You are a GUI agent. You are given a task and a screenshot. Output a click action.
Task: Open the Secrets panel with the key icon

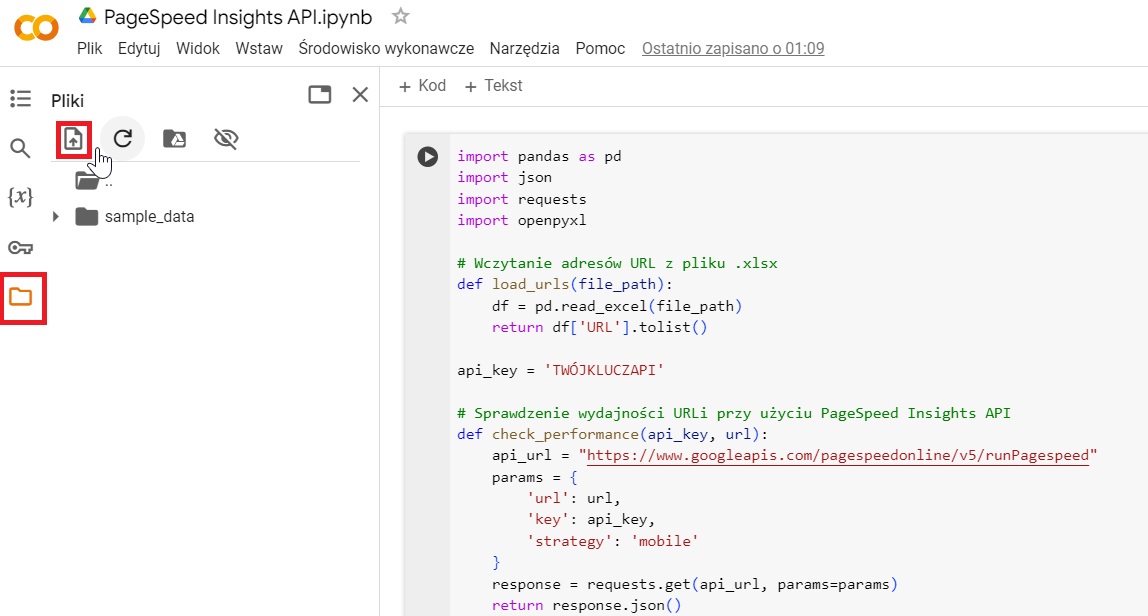[20, 247]
